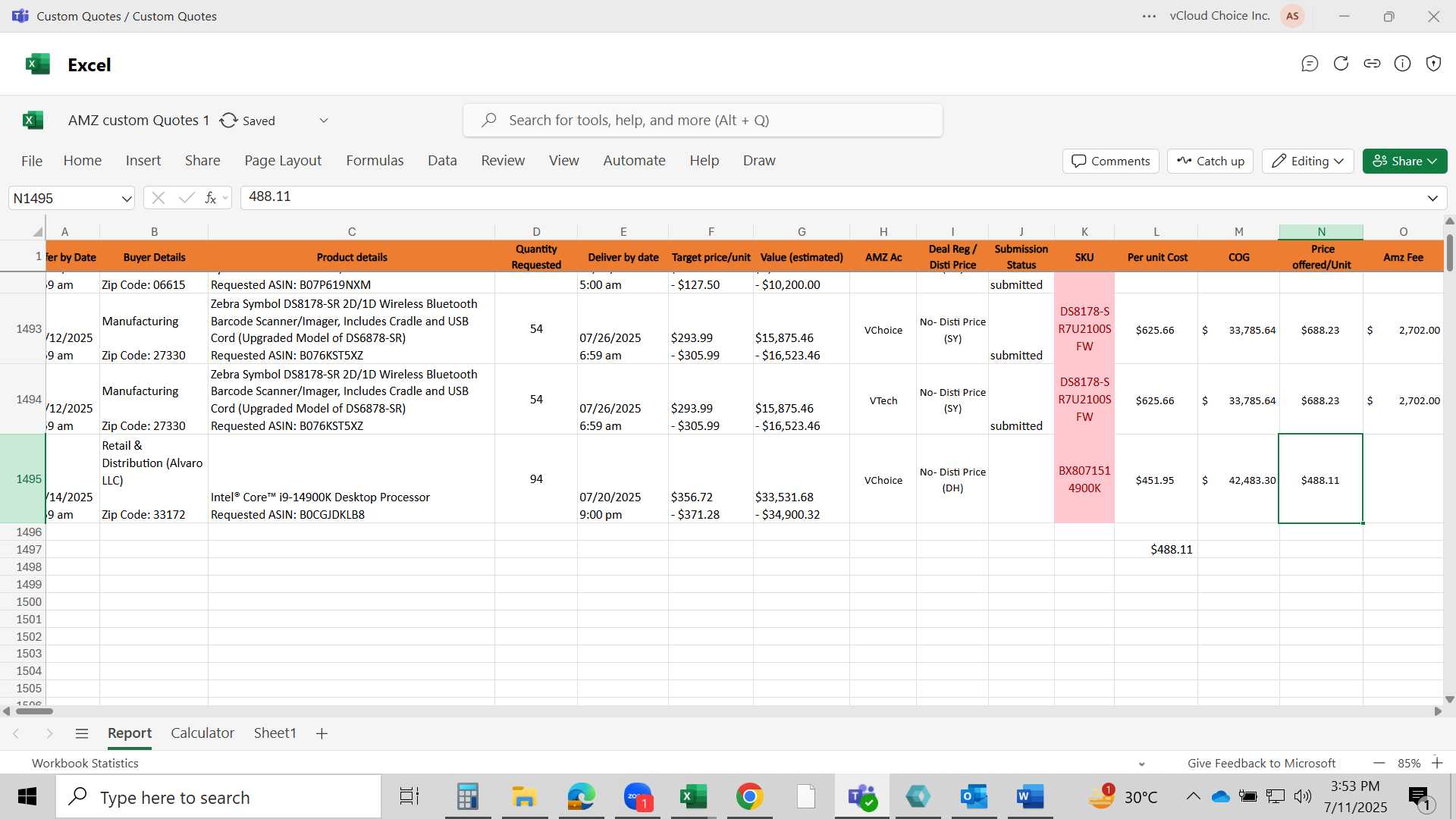Click the AS profile avatar

pos(1292,16)
